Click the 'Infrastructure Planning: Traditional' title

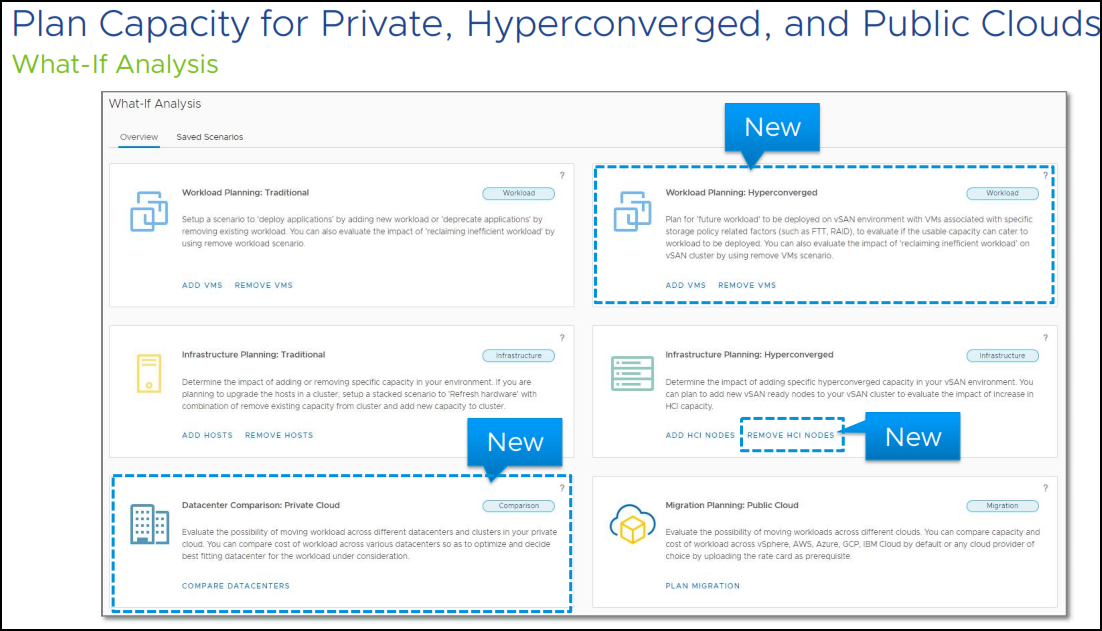[x=254, y=355]
